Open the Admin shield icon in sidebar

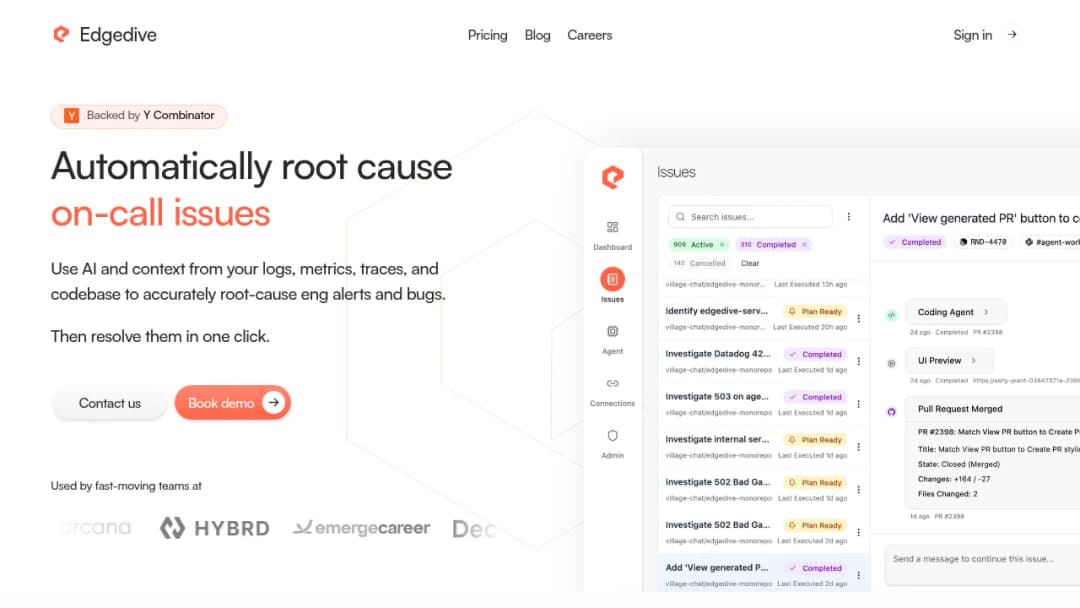(x=612, y=436)
